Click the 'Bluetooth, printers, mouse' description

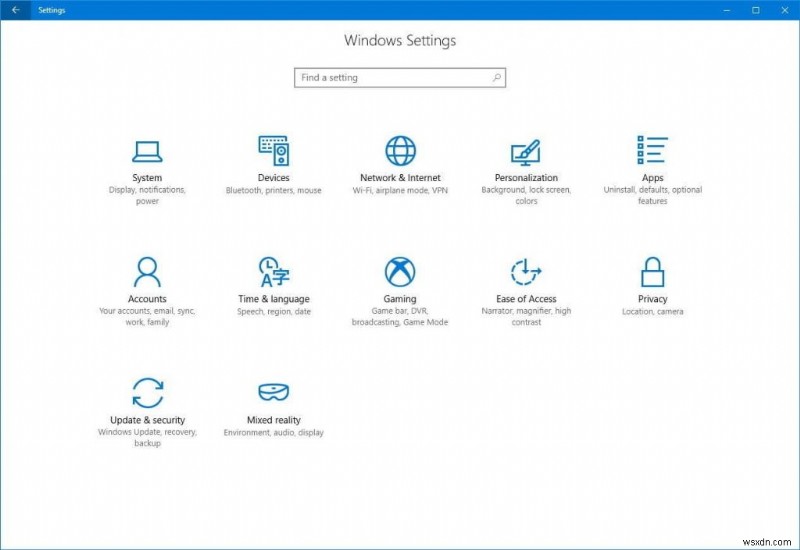point(273,190)
